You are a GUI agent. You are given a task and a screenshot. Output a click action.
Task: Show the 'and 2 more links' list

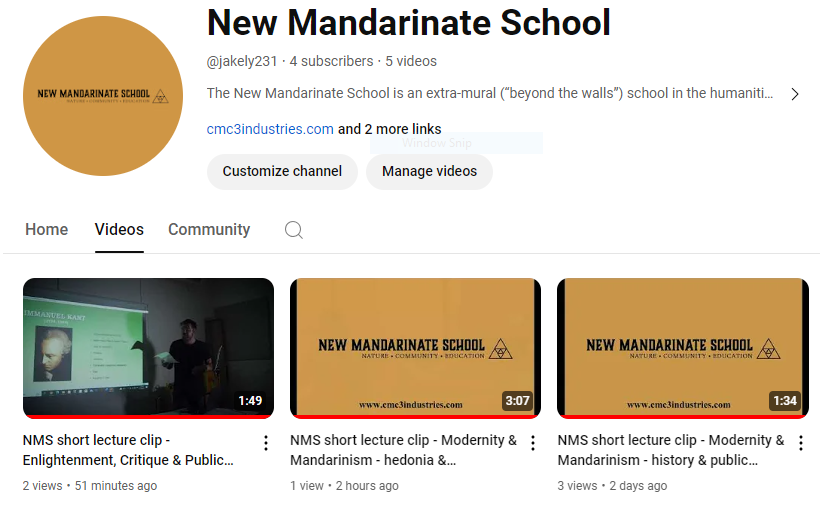[390, 129]
